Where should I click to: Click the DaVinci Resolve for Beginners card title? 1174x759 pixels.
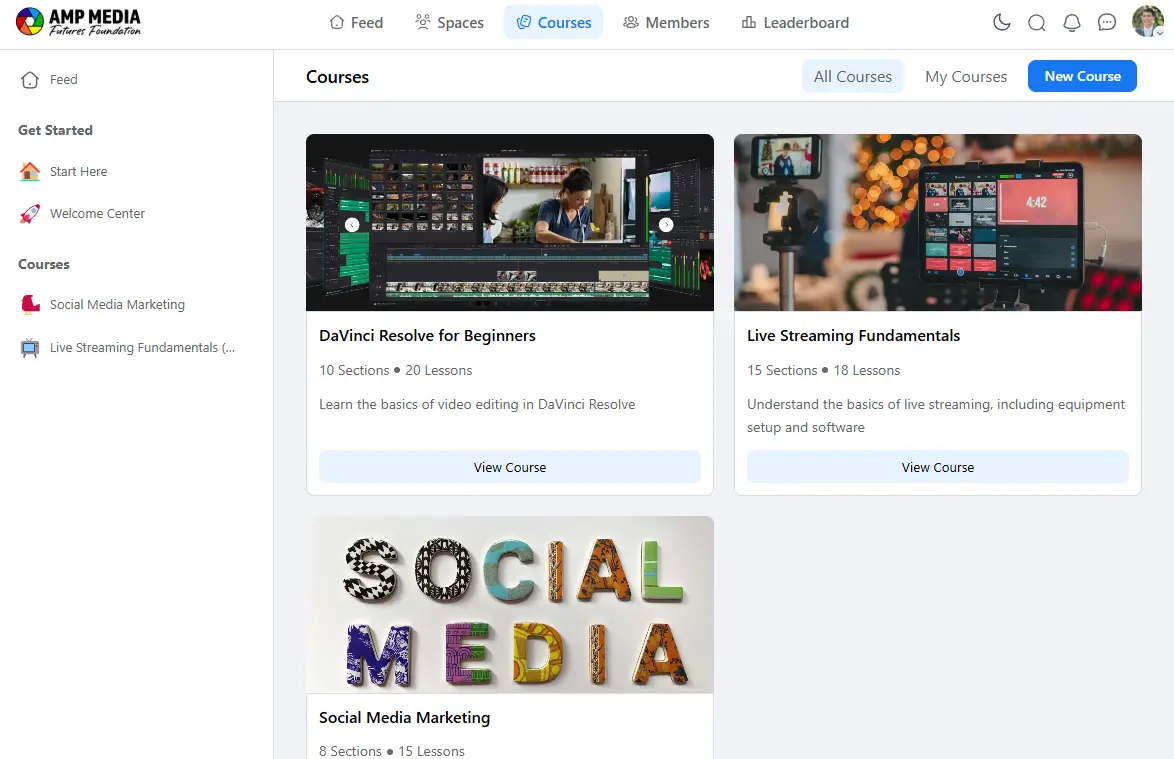tap(428, 335)
